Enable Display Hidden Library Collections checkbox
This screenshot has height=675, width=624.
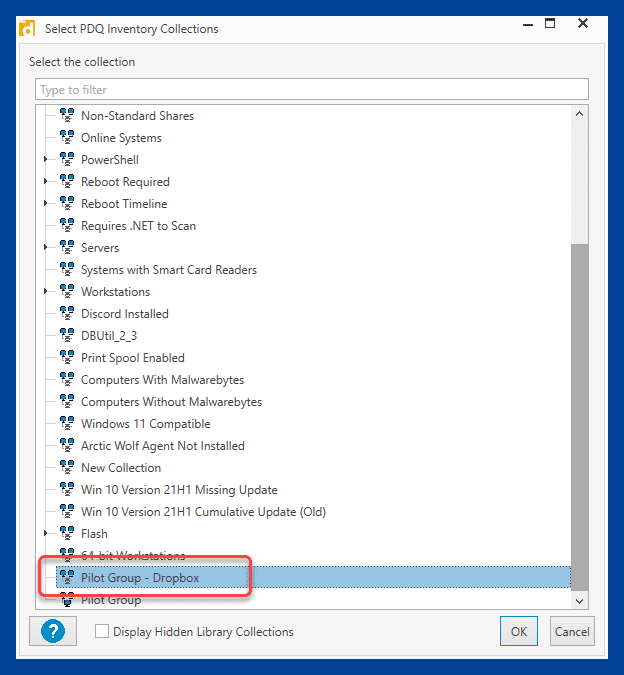(x=102, y=632)
